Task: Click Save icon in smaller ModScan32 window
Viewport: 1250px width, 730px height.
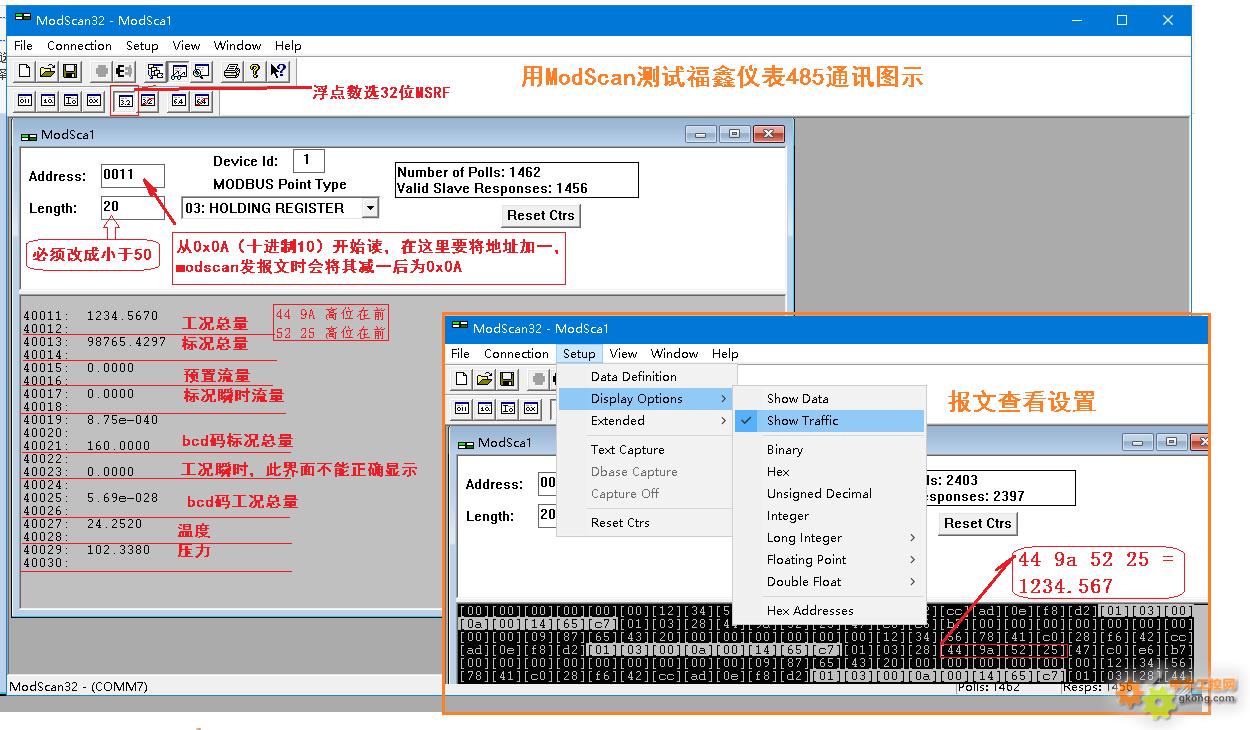Action: click(507, 379)
